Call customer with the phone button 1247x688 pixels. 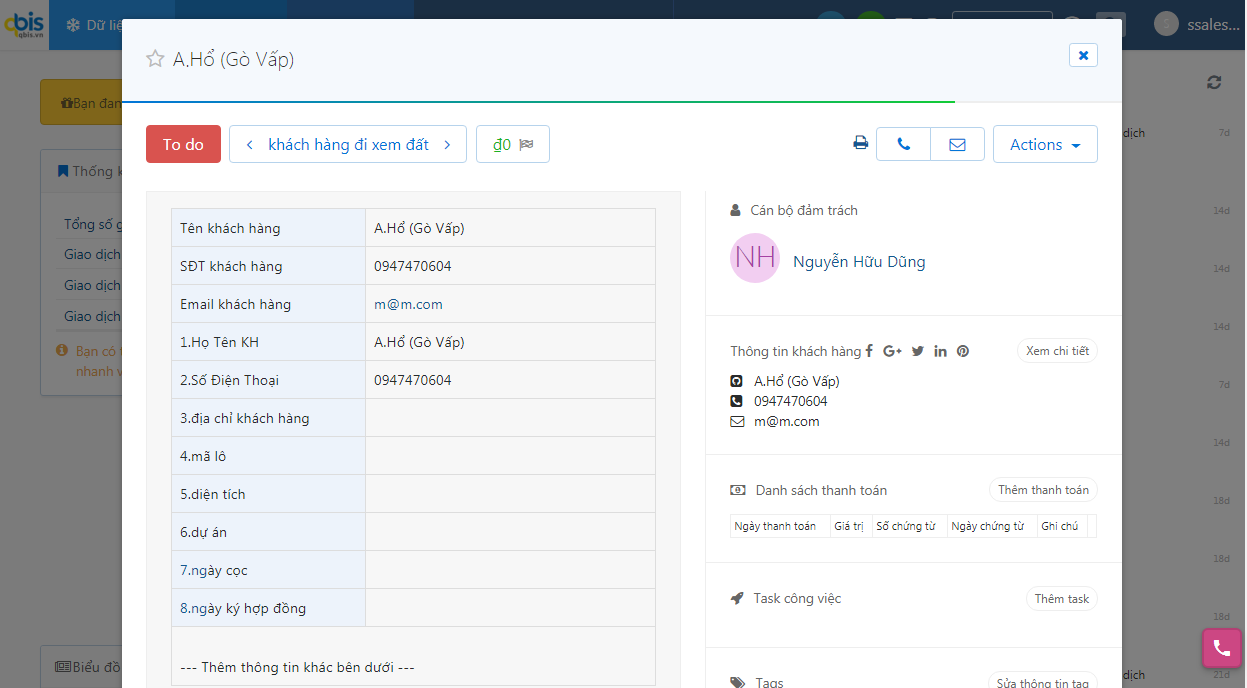(x=904, y=144)
